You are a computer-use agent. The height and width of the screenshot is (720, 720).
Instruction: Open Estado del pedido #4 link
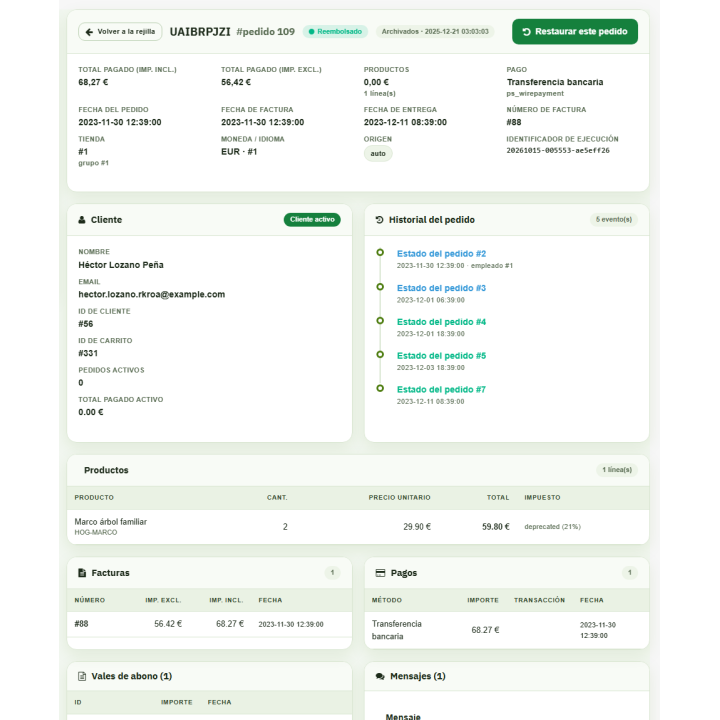441,322
